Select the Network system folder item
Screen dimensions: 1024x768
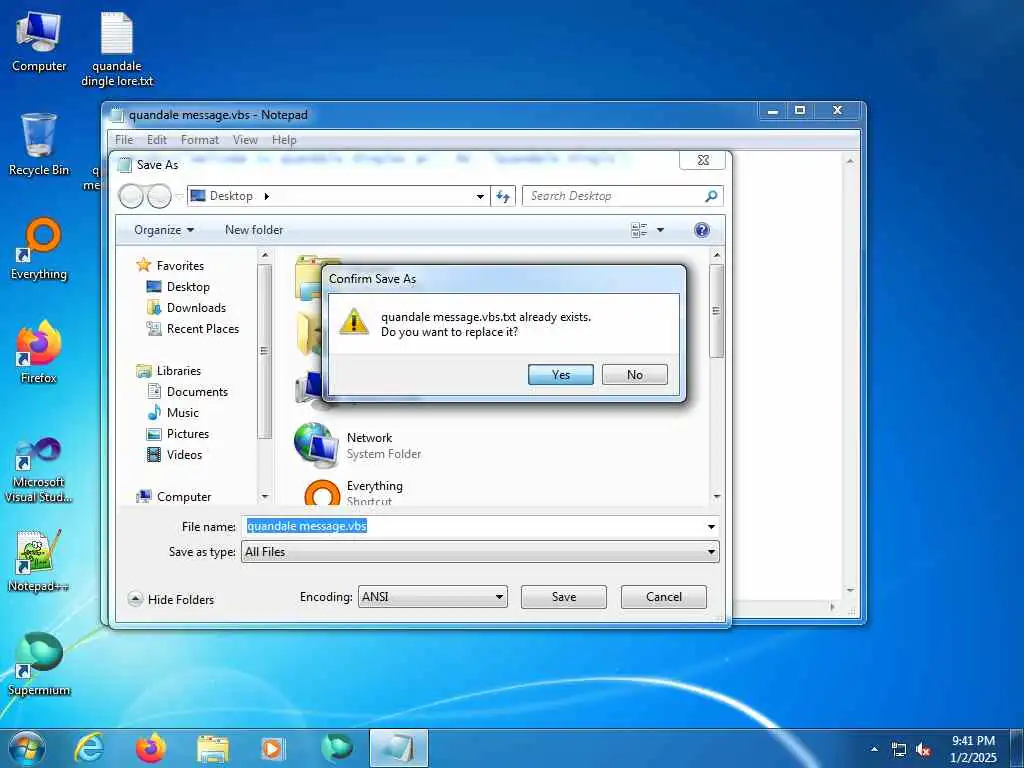358,445
